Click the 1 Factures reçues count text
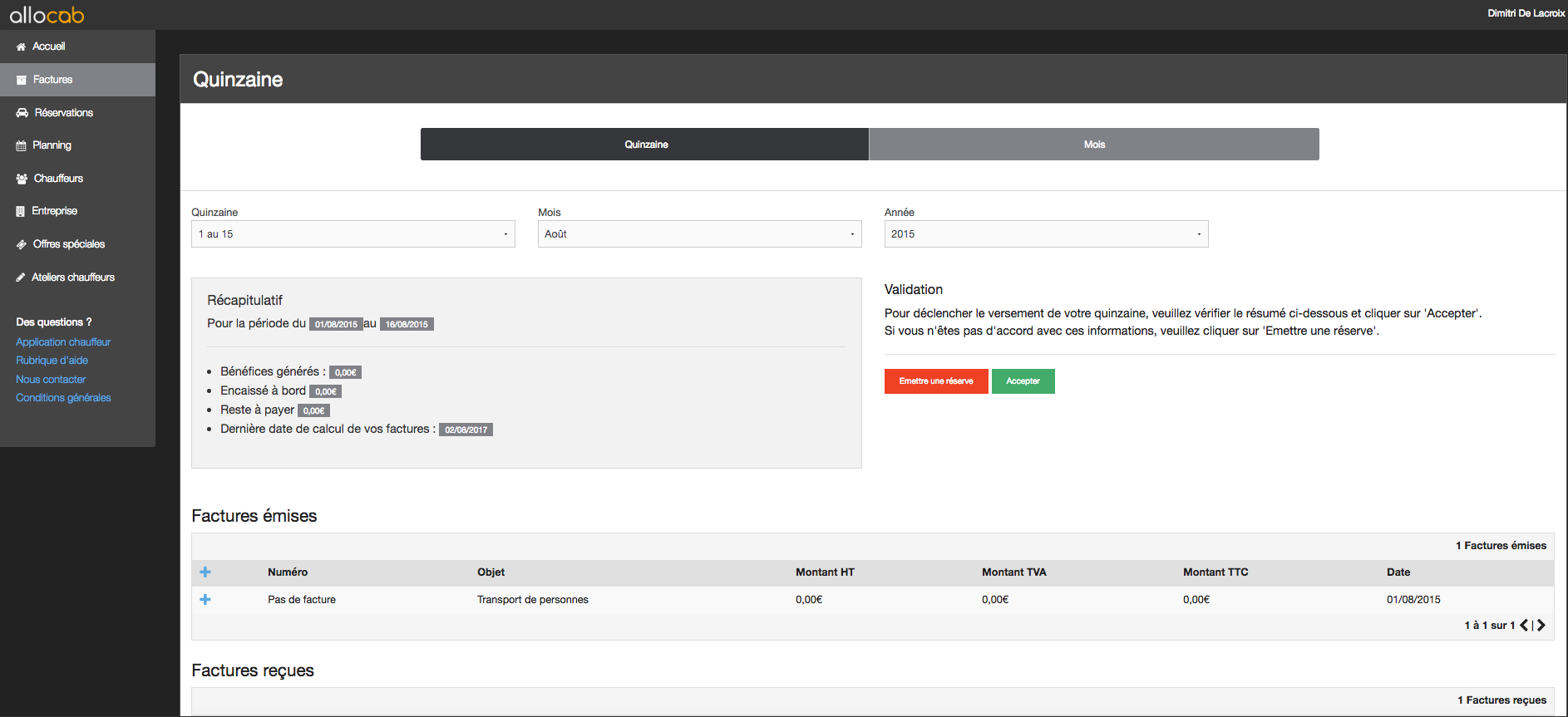The width and height of the screenshot is (1568, 717). 1501,700
